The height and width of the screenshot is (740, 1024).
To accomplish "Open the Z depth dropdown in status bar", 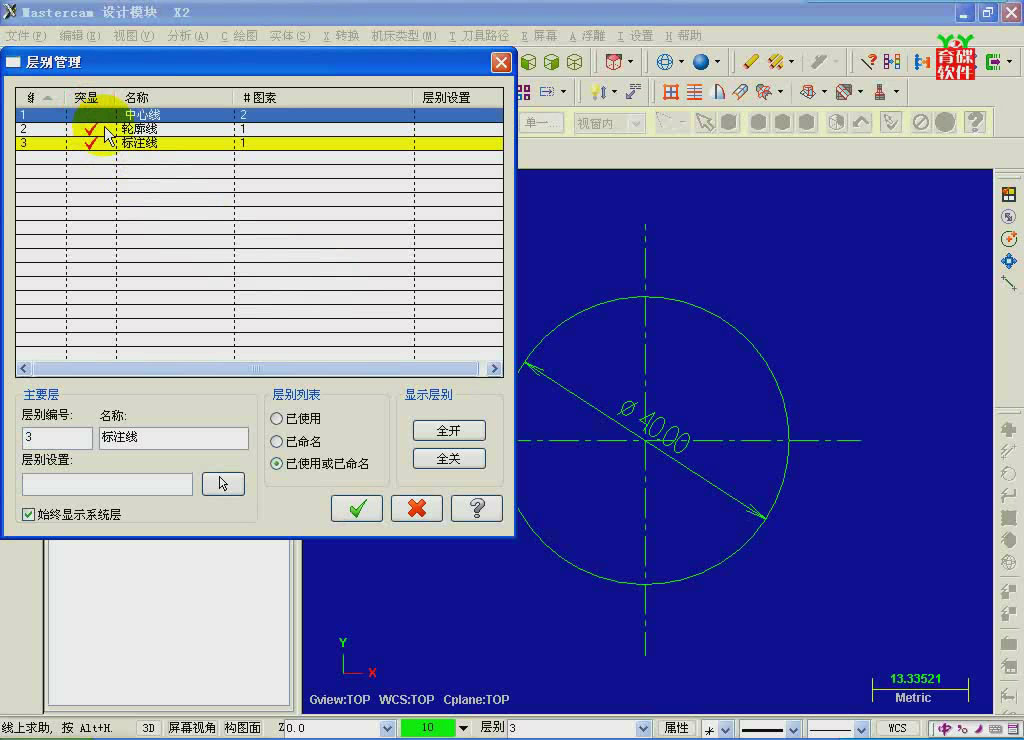I will click(x=387, y=728).
